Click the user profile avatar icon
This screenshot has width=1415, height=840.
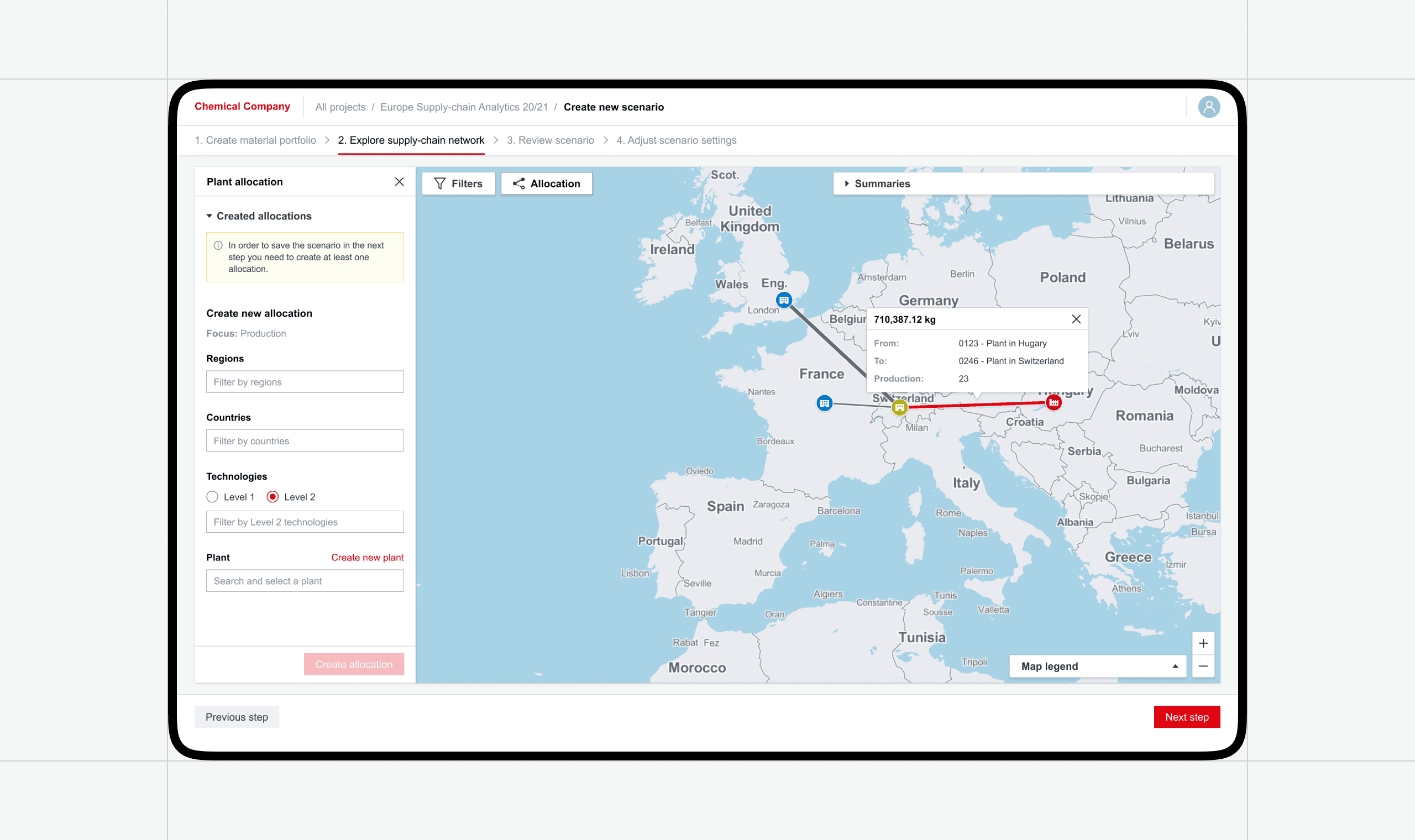coord(1208,107)
